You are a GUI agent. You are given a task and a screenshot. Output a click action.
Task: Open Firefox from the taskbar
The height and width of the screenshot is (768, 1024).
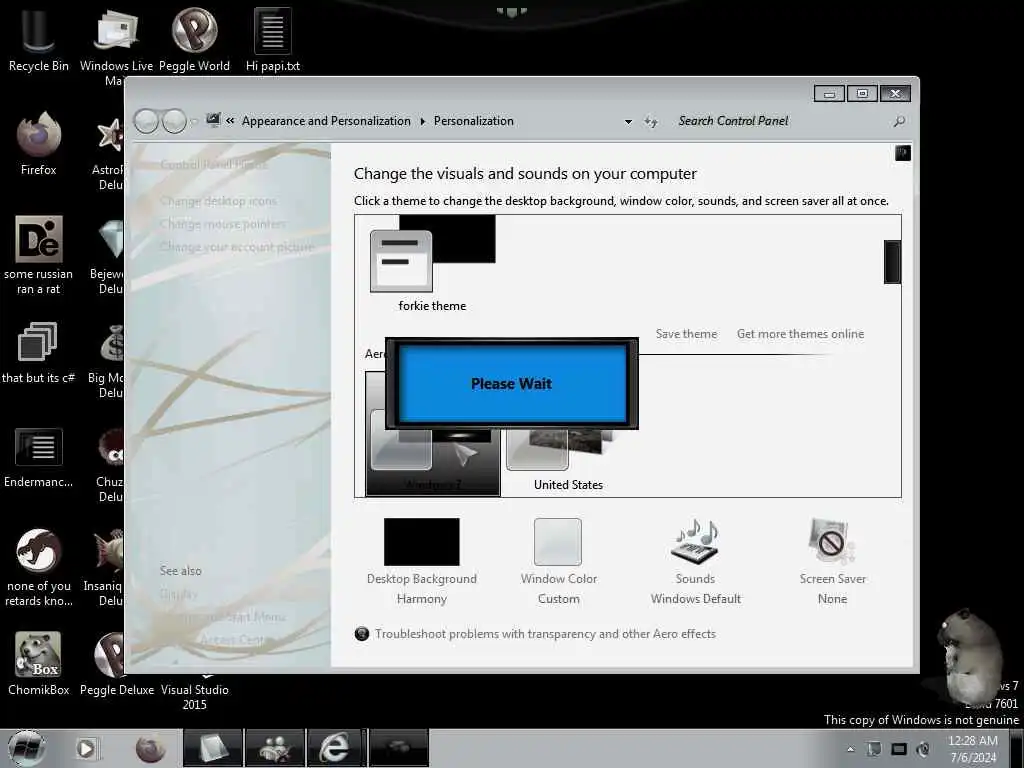(x=150, y=748)
